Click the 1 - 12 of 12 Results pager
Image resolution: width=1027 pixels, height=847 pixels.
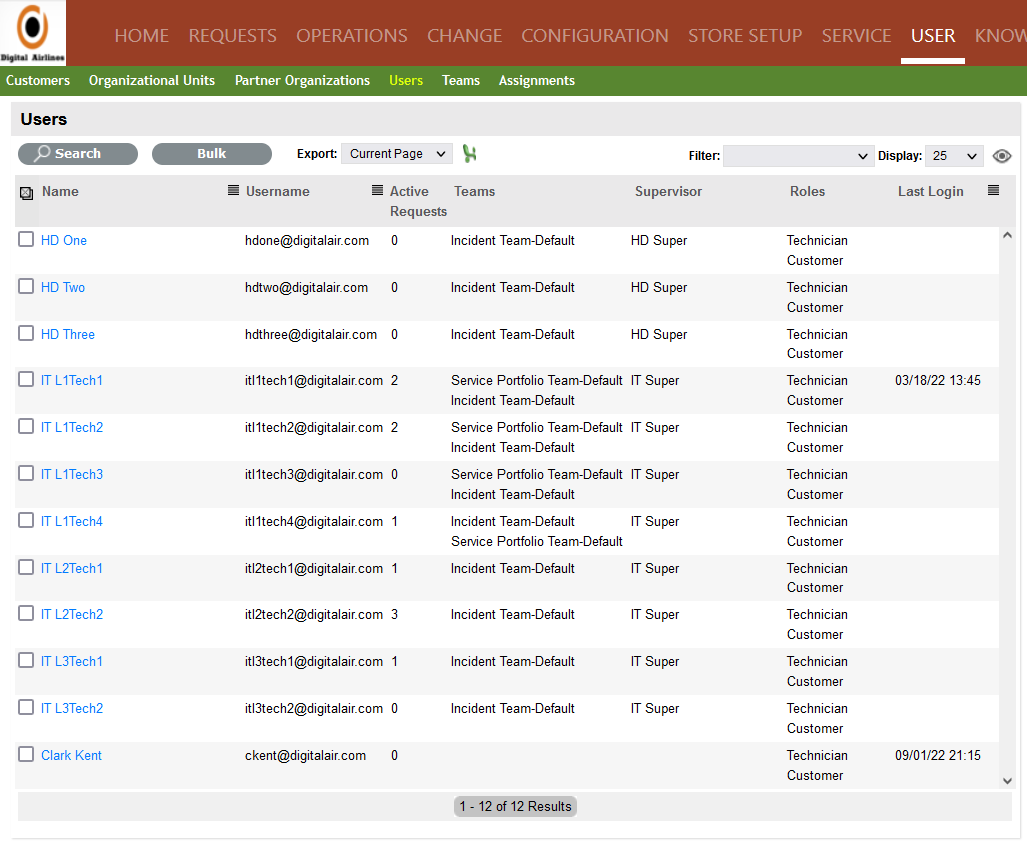click(515, 806)
